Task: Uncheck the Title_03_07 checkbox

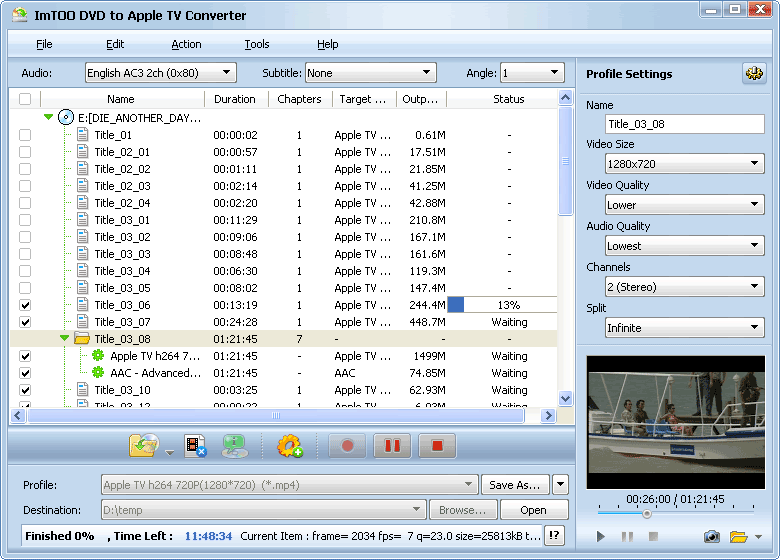Action: coord(25,322)
